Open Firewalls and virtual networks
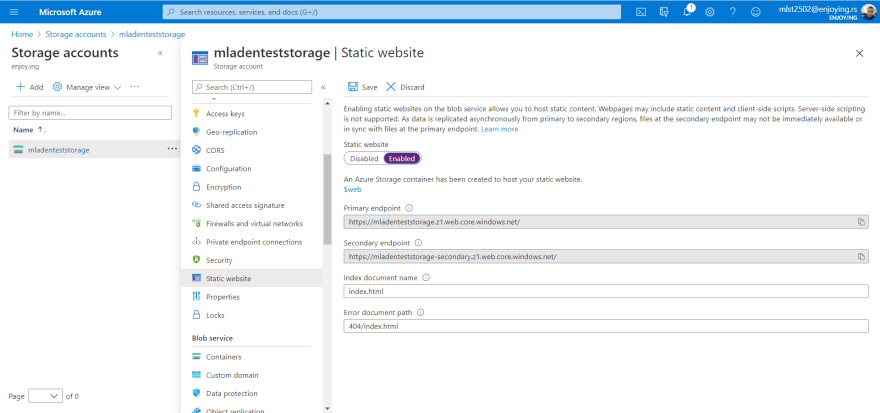 [254, 223]
